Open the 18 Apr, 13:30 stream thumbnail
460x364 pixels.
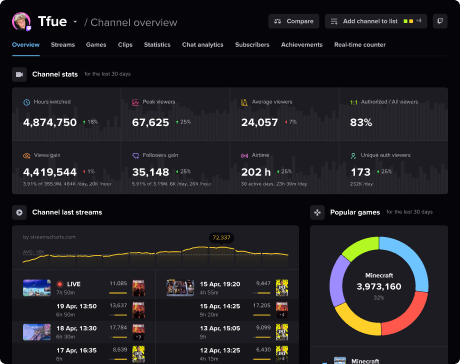(x=37, y=332)
